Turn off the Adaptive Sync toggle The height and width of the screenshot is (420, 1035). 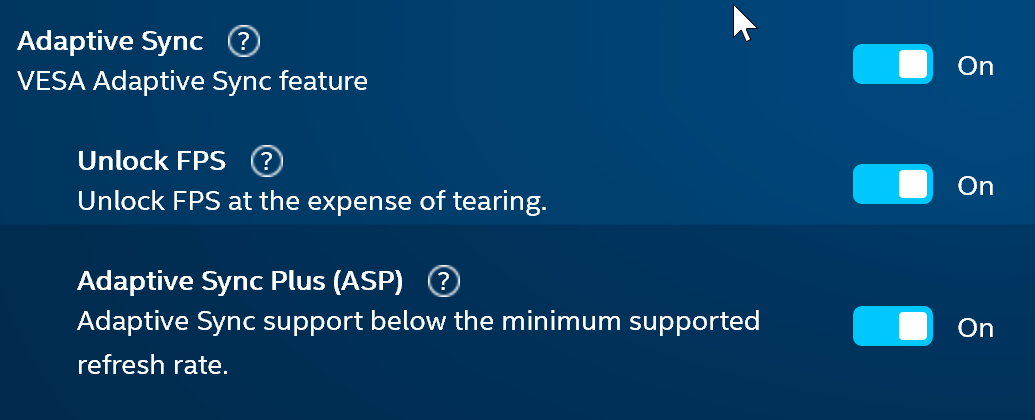click(x=892, y=65)
